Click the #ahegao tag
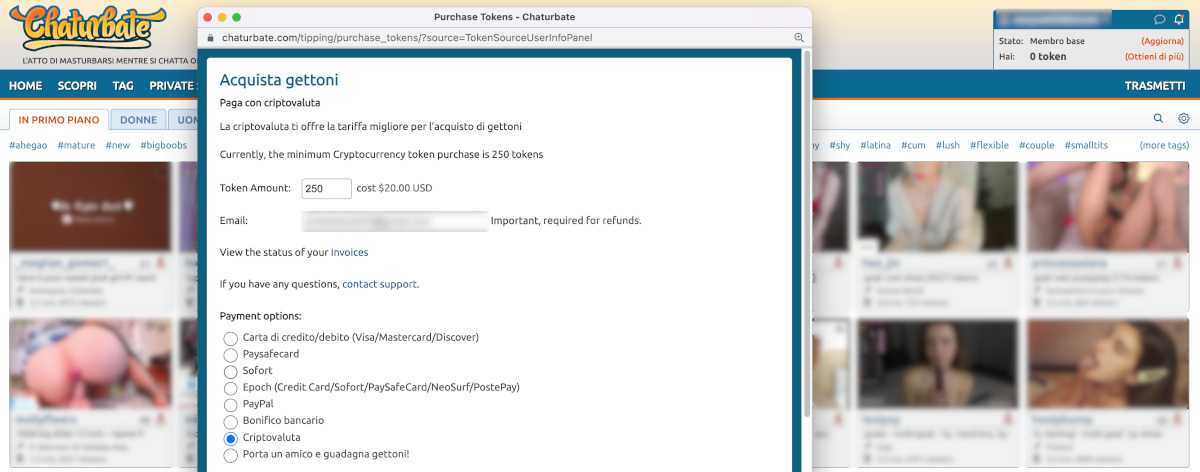Viewport: 1200px width, 472px height. tap(28, 145)
